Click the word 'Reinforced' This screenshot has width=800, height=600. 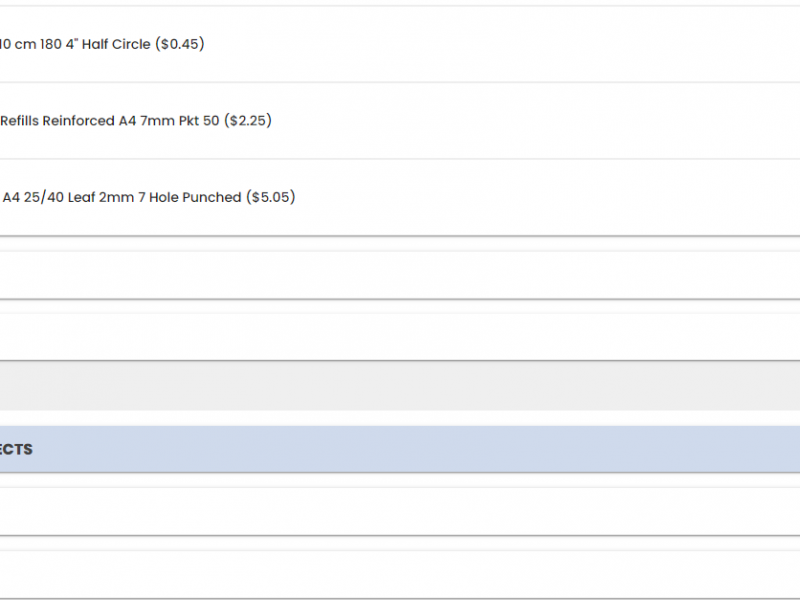click(79, 121)
